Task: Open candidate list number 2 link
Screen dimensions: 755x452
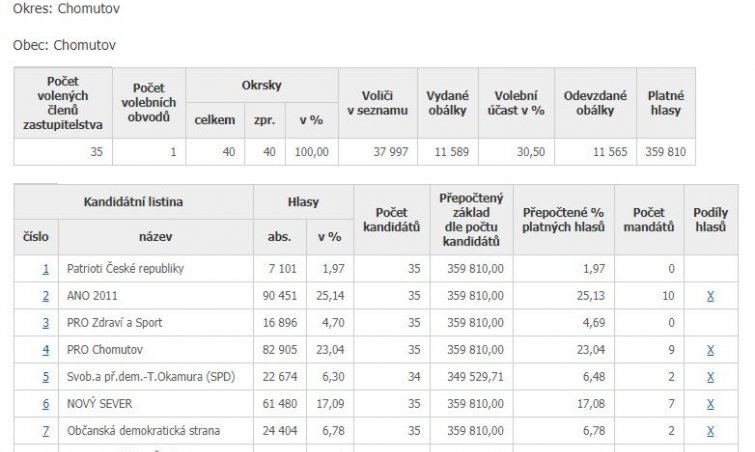Action: [45, 296]
